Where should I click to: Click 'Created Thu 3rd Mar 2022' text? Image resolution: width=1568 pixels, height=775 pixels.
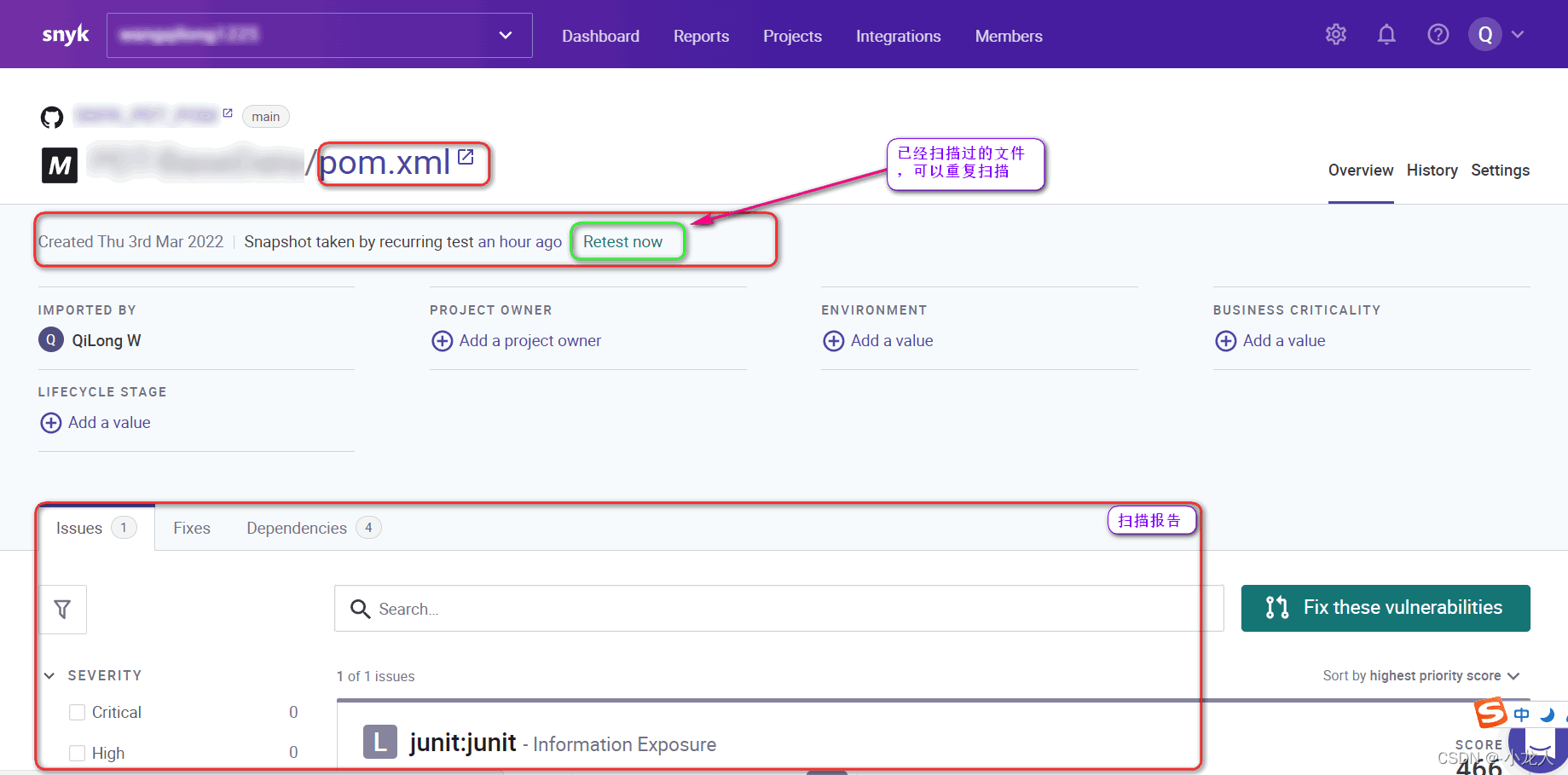point(130,242)
